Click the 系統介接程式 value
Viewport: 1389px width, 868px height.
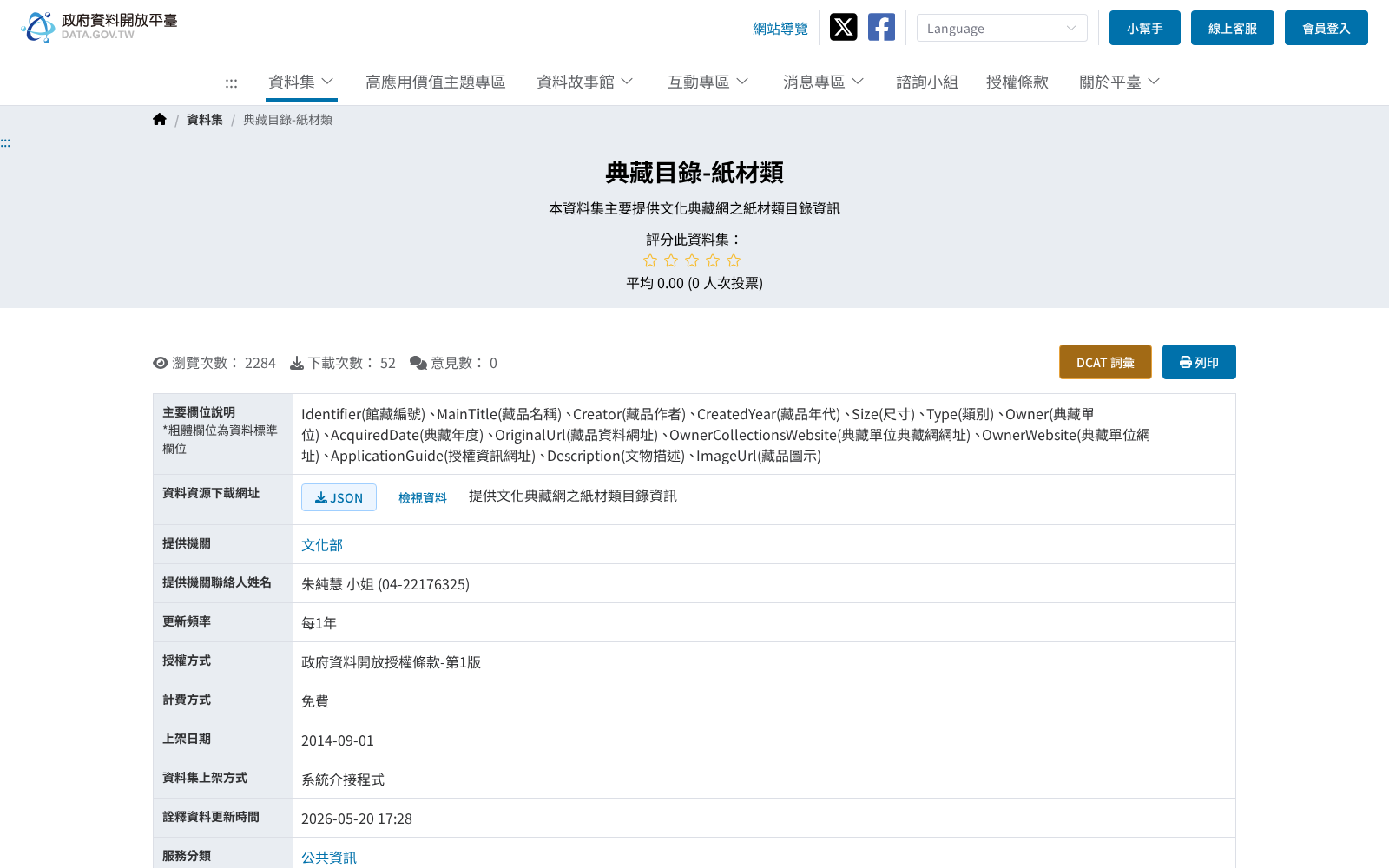pyautogui.click(x=343, y=779)
